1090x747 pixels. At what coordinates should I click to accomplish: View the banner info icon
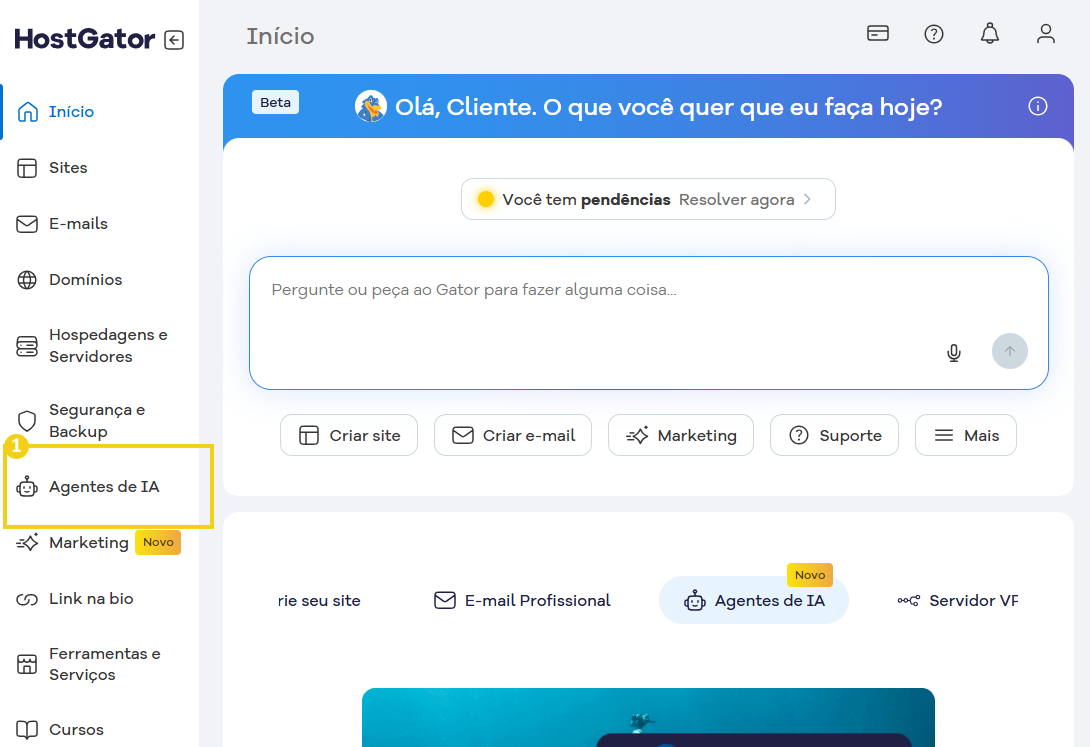pos(1038,106)
